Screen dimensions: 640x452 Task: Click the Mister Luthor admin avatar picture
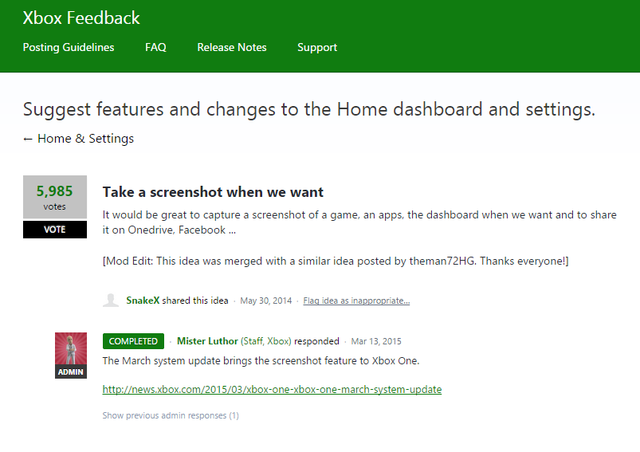[70, 348]
